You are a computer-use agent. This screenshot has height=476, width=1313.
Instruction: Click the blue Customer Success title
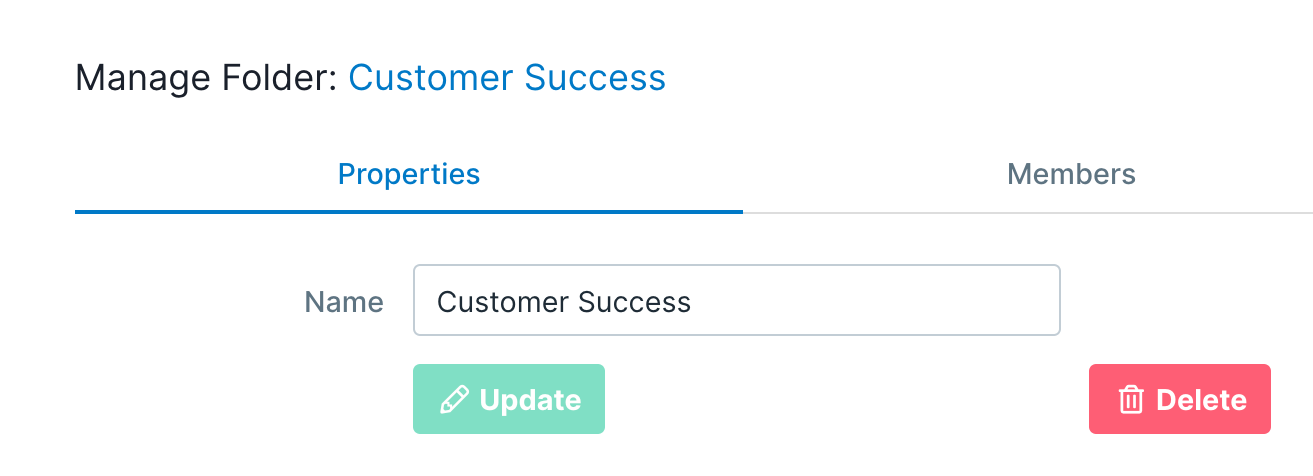507,77
